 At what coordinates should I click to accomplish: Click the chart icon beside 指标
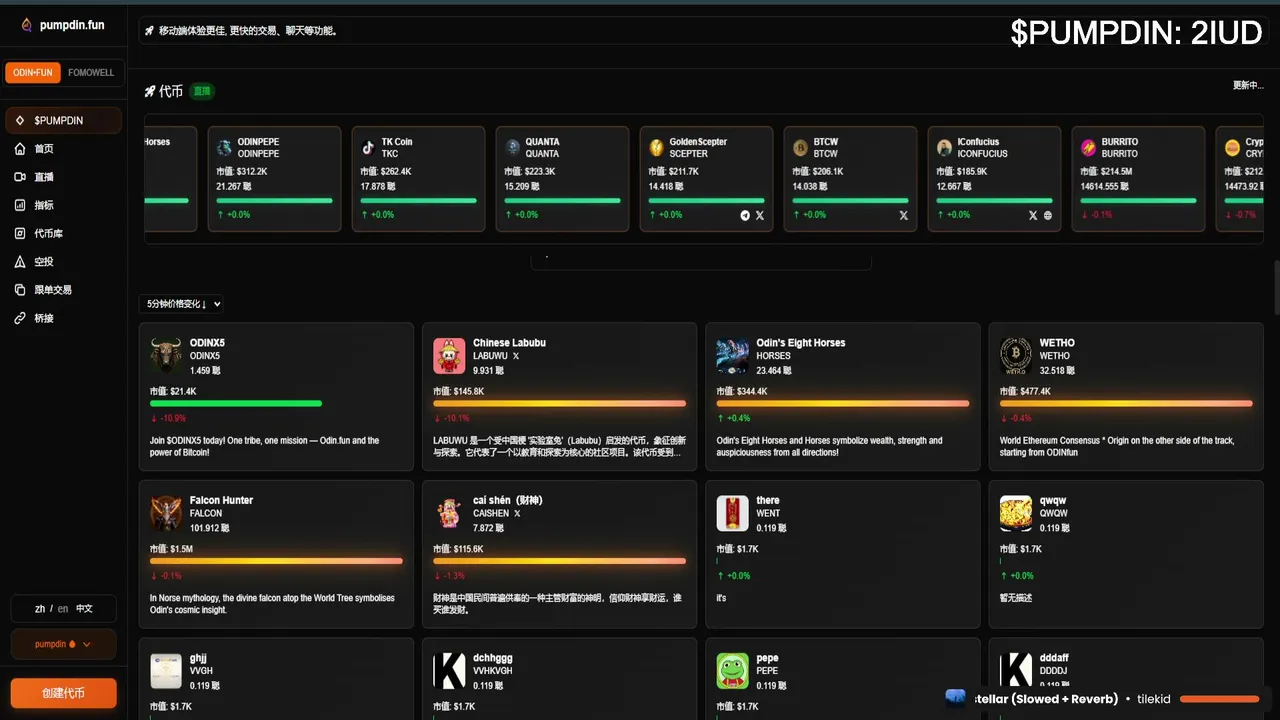20,205
